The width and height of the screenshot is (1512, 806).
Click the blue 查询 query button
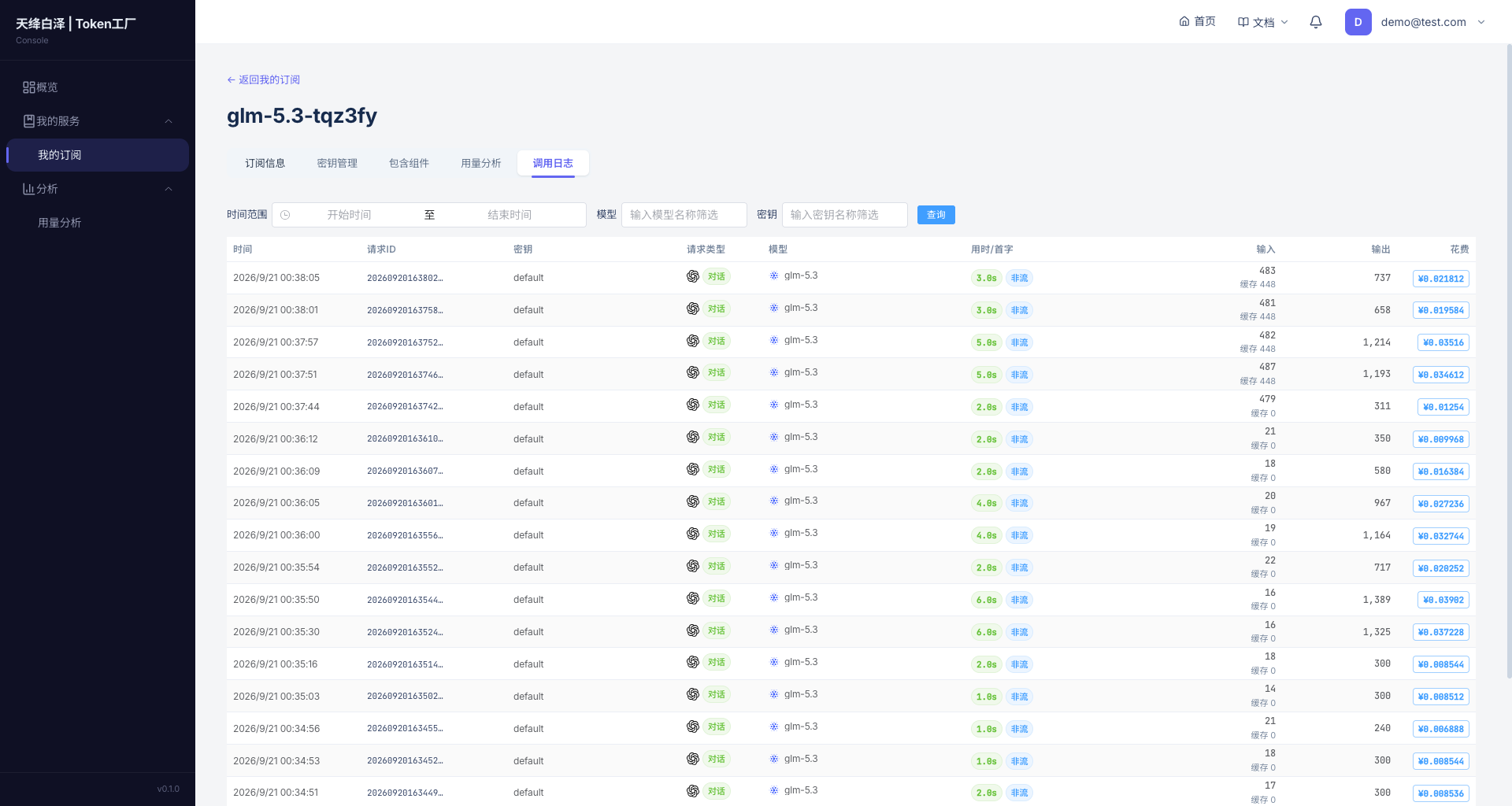click(x=936, y=215)
